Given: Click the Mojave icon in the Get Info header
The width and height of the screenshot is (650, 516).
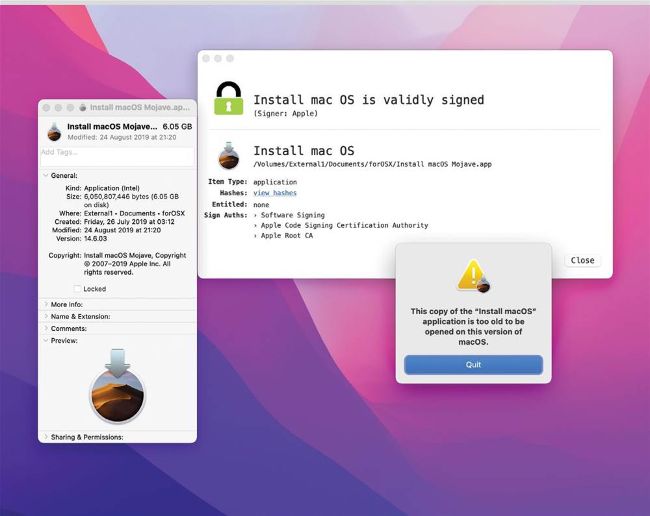Looking at the screenshot, I should [54, 131].
